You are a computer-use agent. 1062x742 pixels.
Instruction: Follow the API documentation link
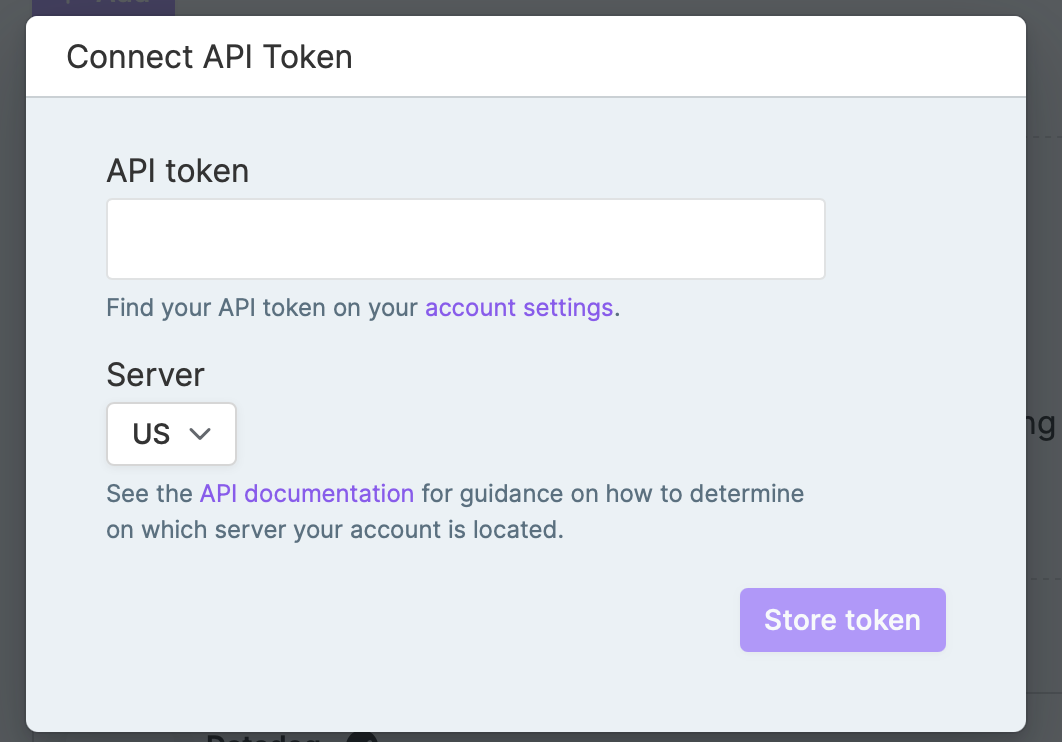point(307,494)
